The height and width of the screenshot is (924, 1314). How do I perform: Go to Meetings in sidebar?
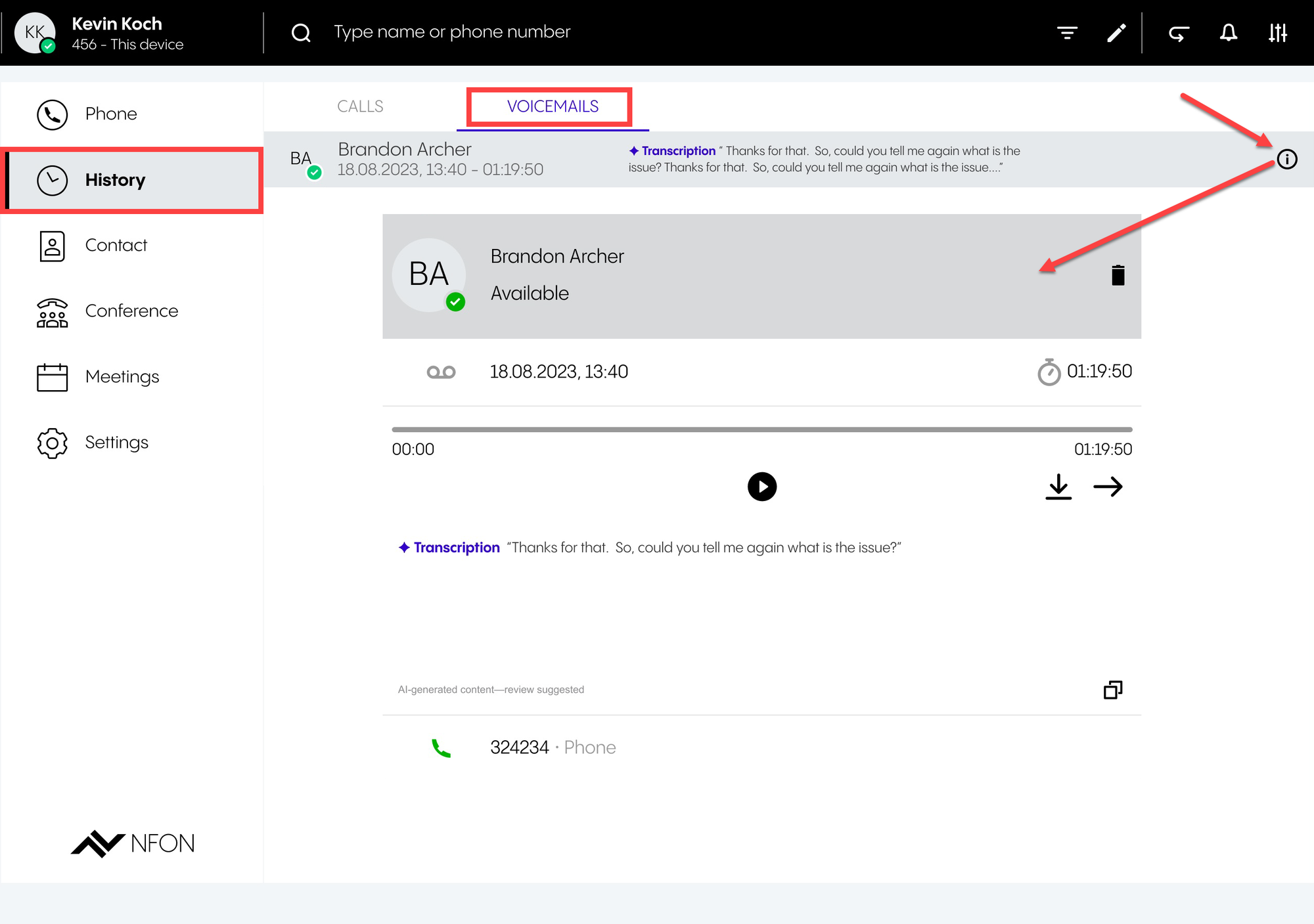pyautogui.click(x=122, y=377)
